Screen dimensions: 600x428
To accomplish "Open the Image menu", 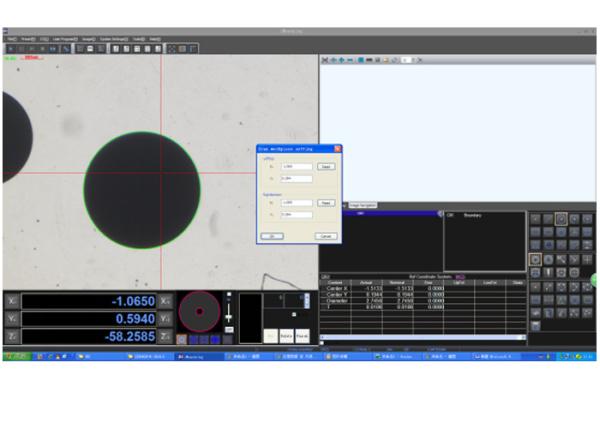I will click(x=88, y=39).
